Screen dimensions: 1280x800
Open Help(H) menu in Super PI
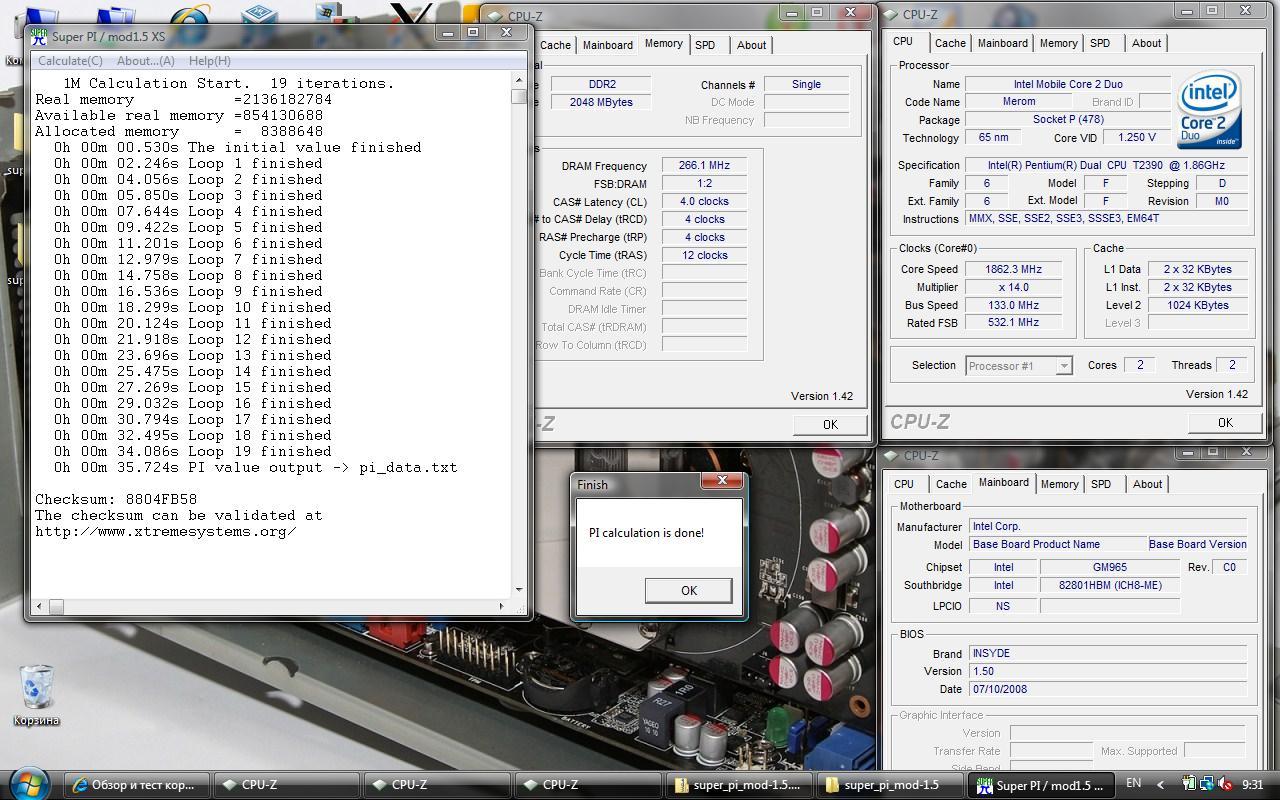pos(210,61)
